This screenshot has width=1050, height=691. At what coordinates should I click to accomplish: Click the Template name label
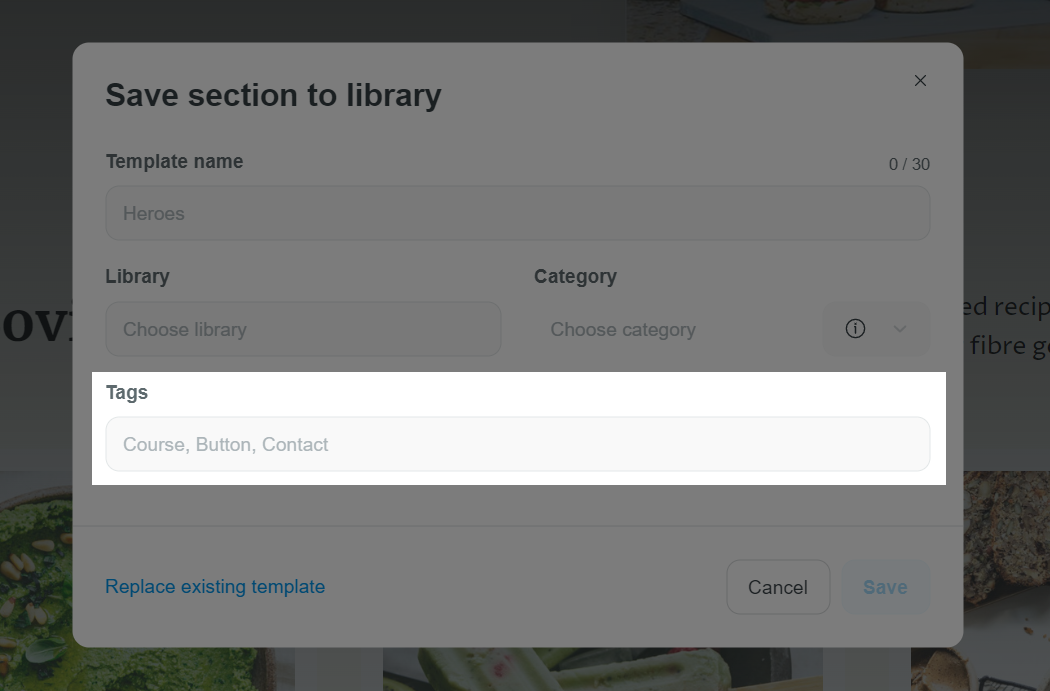tap(174, 161)
